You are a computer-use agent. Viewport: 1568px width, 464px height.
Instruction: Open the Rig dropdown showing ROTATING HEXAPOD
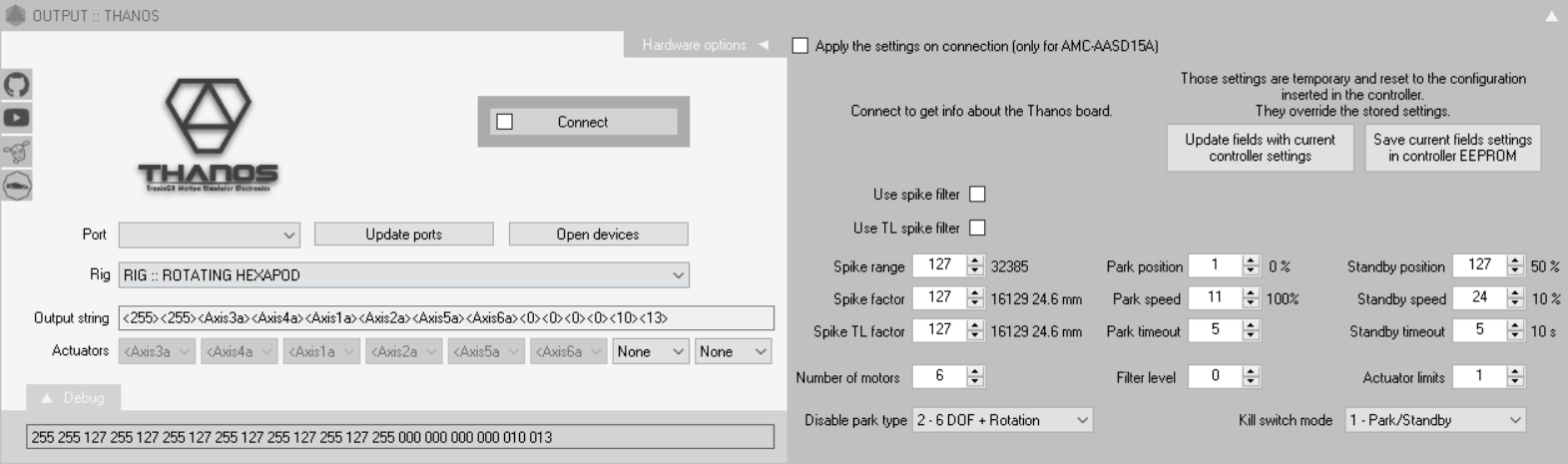[x=403, y=275]
